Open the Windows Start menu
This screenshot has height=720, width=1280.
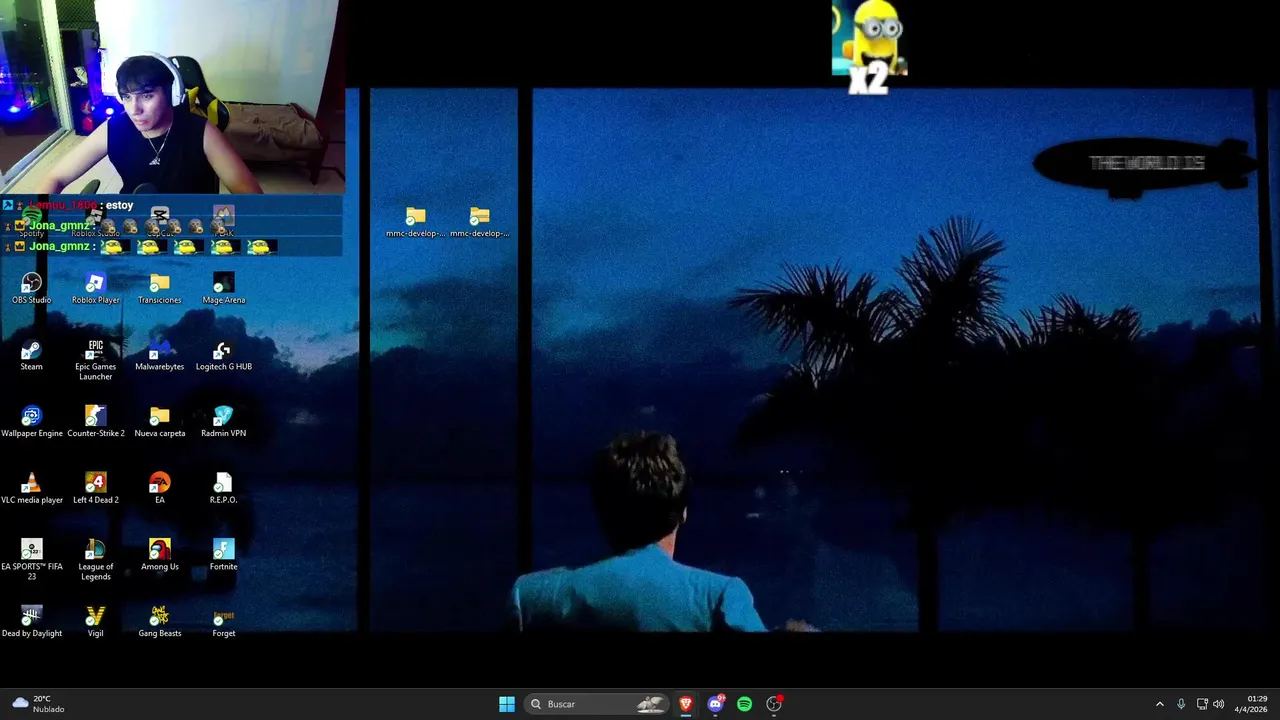tap(507, 704)
